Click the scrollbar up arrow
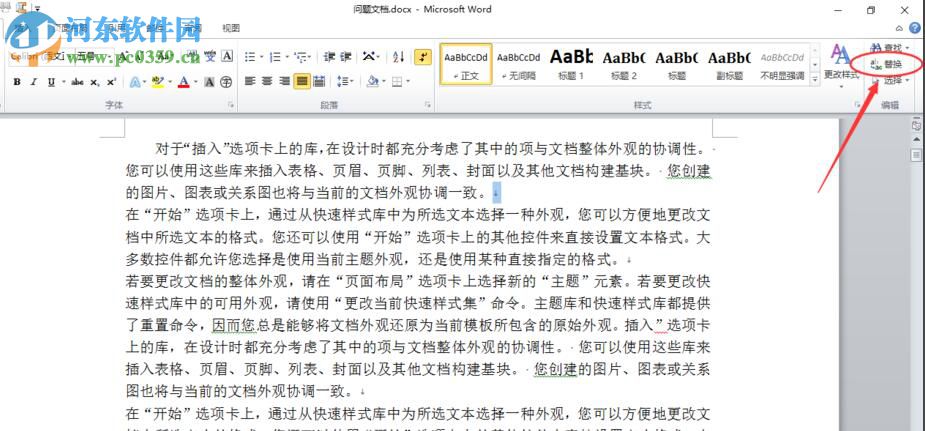 916,139
